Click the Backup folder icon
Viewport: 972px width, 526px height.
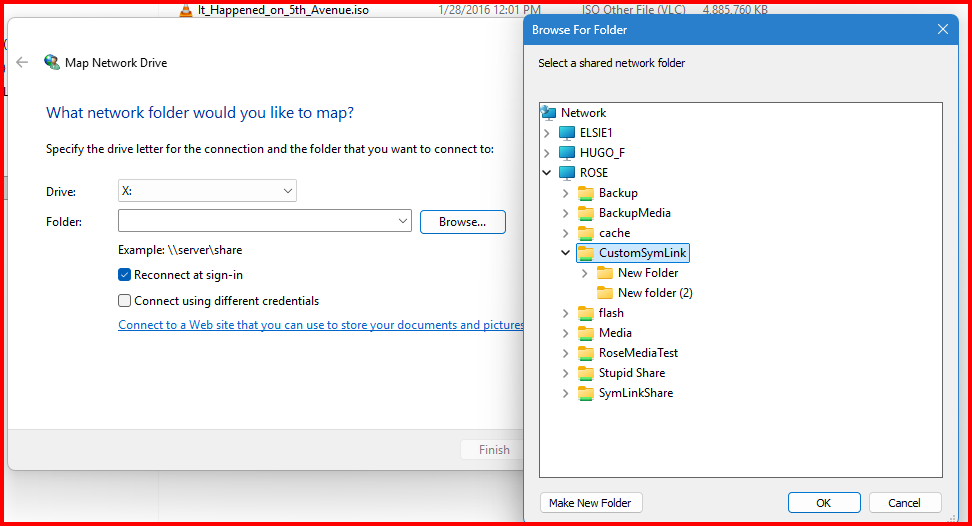coord(586,193)
